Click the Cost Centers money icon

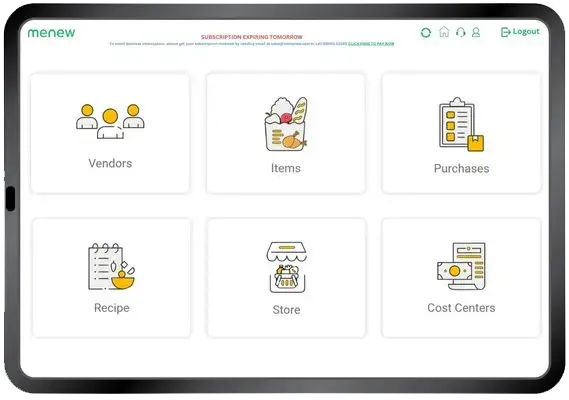461,266
